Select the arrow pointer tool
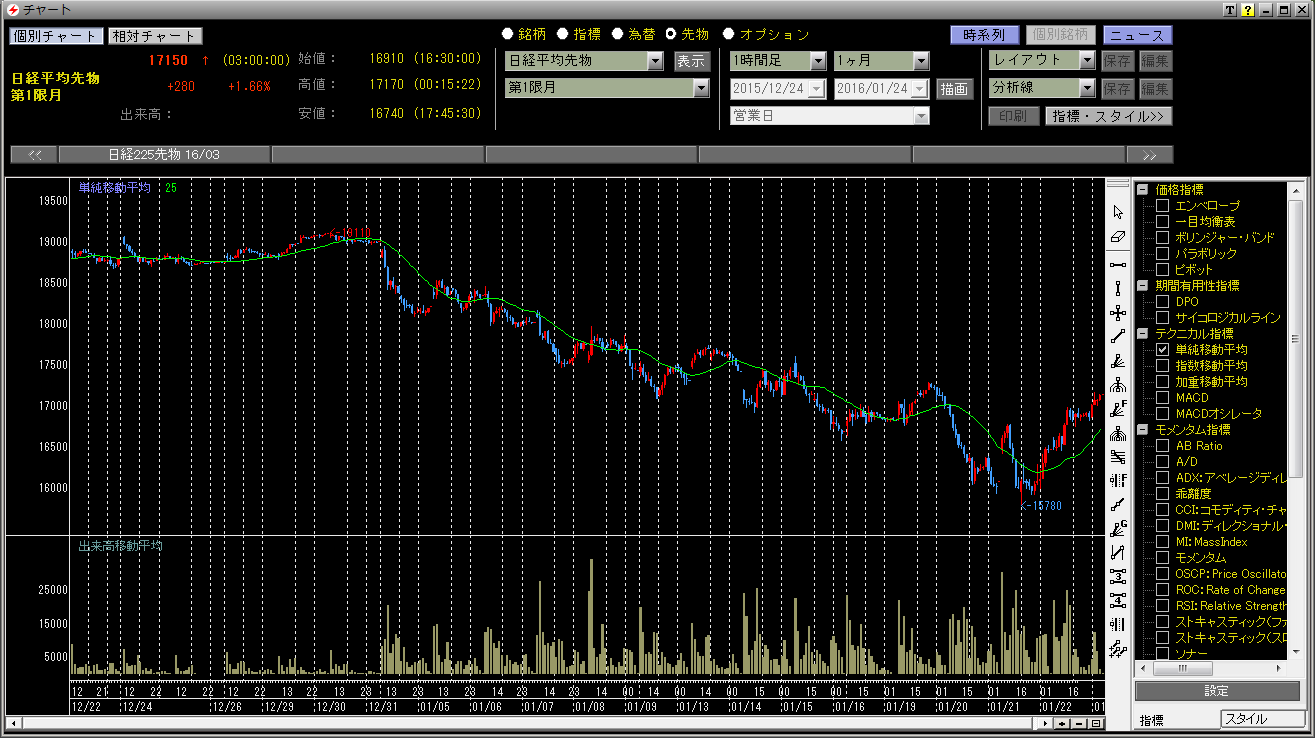 pyautogui.click(x=1118, y=212)
